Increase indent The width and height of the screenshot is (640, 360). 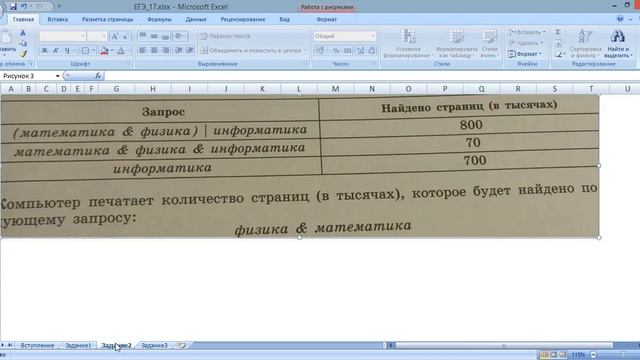click(x=190, y=50)
